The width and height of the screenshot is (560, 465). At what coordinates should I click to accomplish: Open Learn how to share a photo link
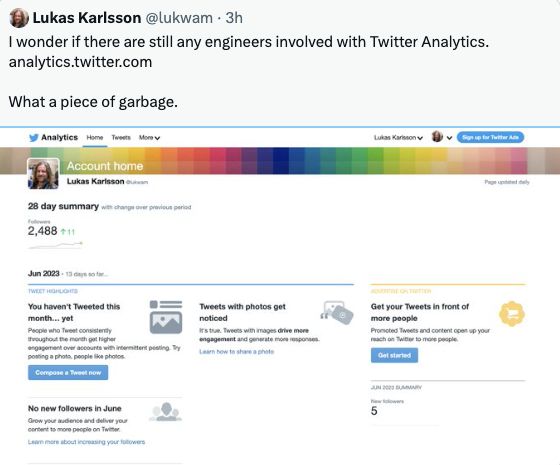[237, 352]
